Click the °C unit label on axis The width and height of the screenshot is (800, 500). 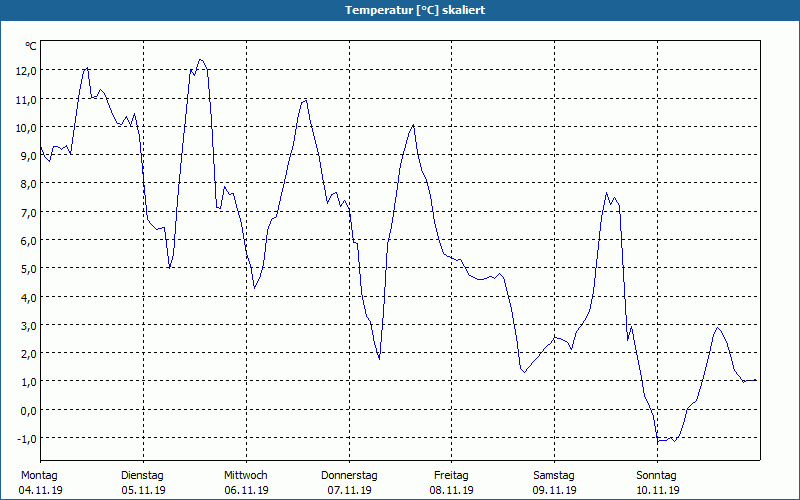click(x=31, y=46)
